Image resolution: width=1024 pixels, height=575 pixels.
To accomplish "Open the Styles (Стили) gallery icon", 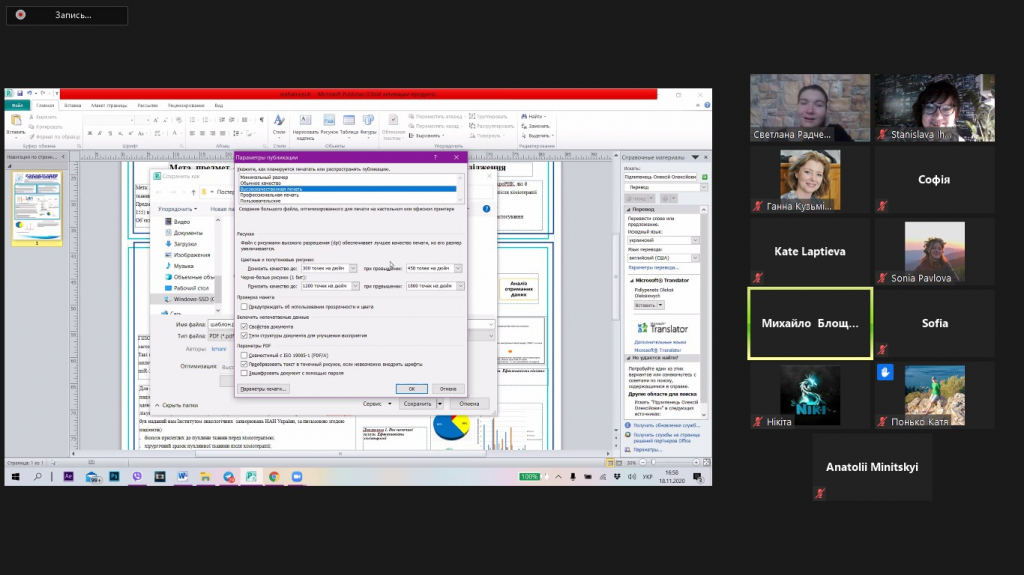I will [x=279, y=120].
